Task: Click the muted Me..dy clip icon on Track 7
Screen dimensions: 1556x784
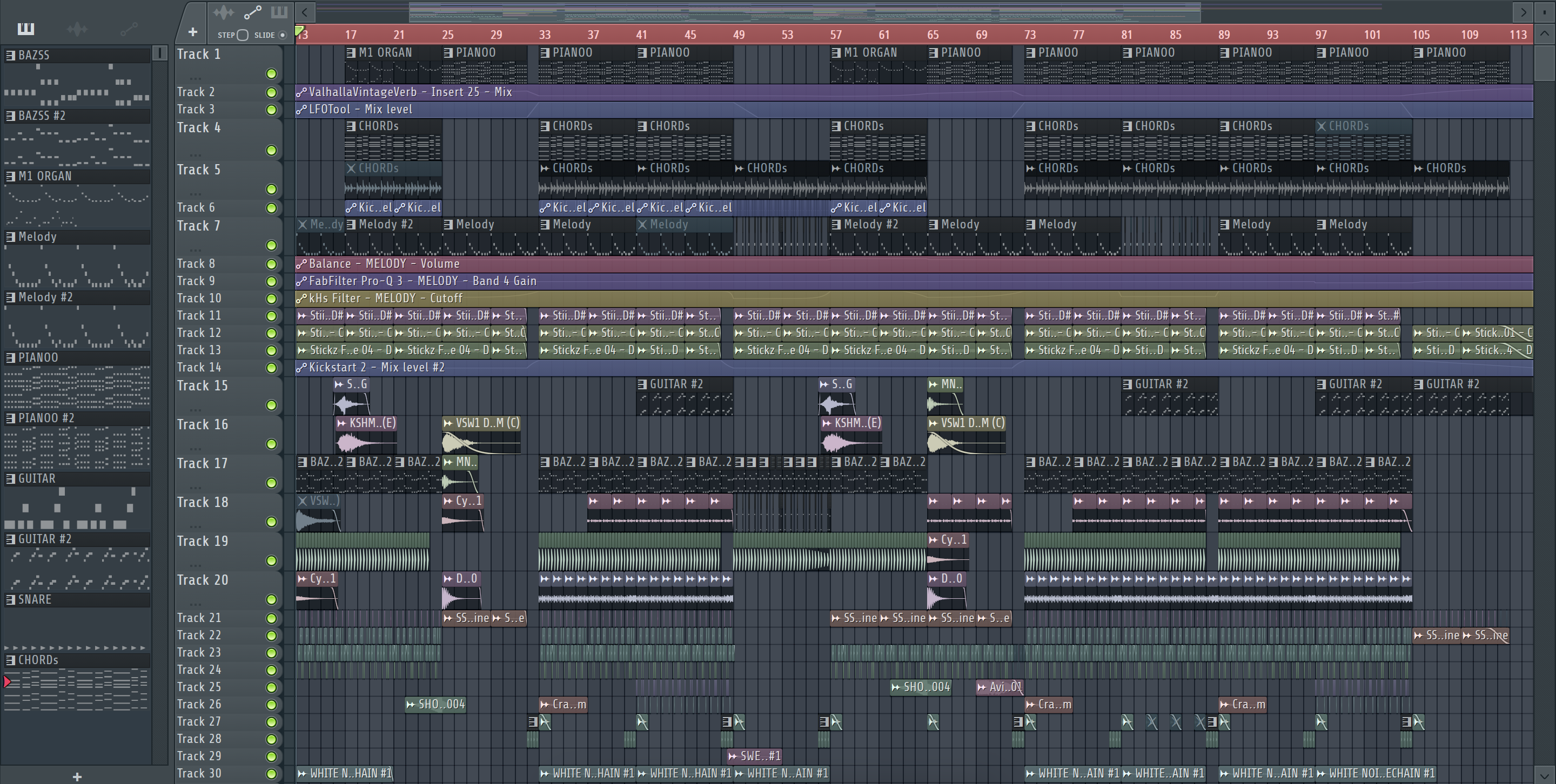Action: (303, 225)
